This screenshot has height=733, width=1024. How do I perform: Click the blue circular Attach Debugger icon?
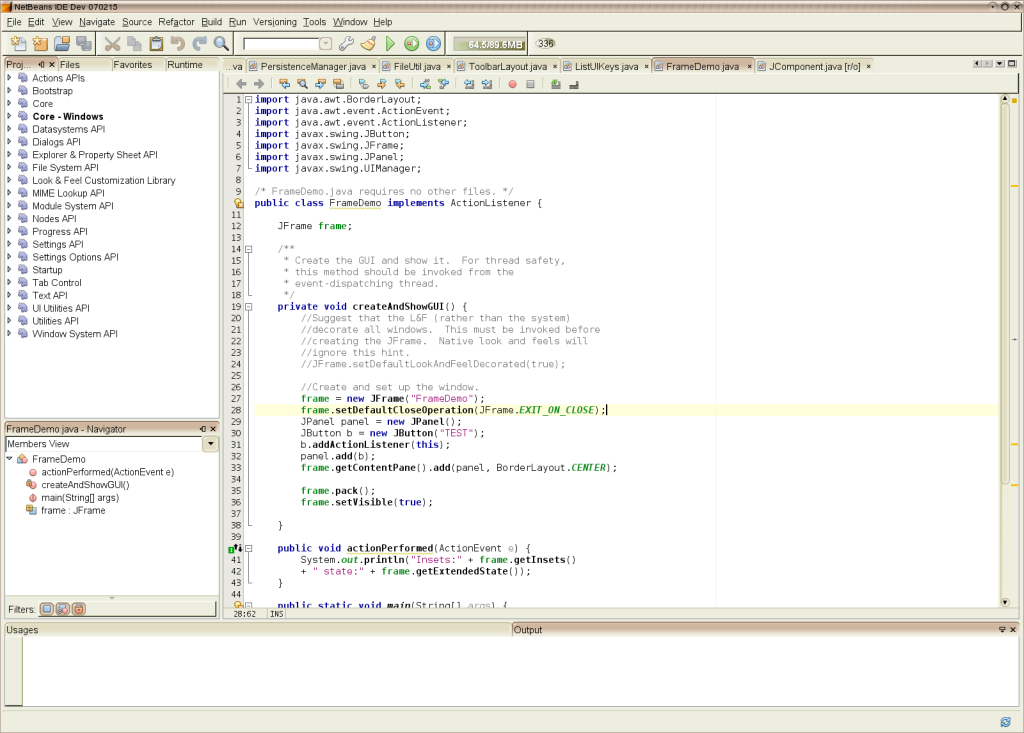coord(433,44)
